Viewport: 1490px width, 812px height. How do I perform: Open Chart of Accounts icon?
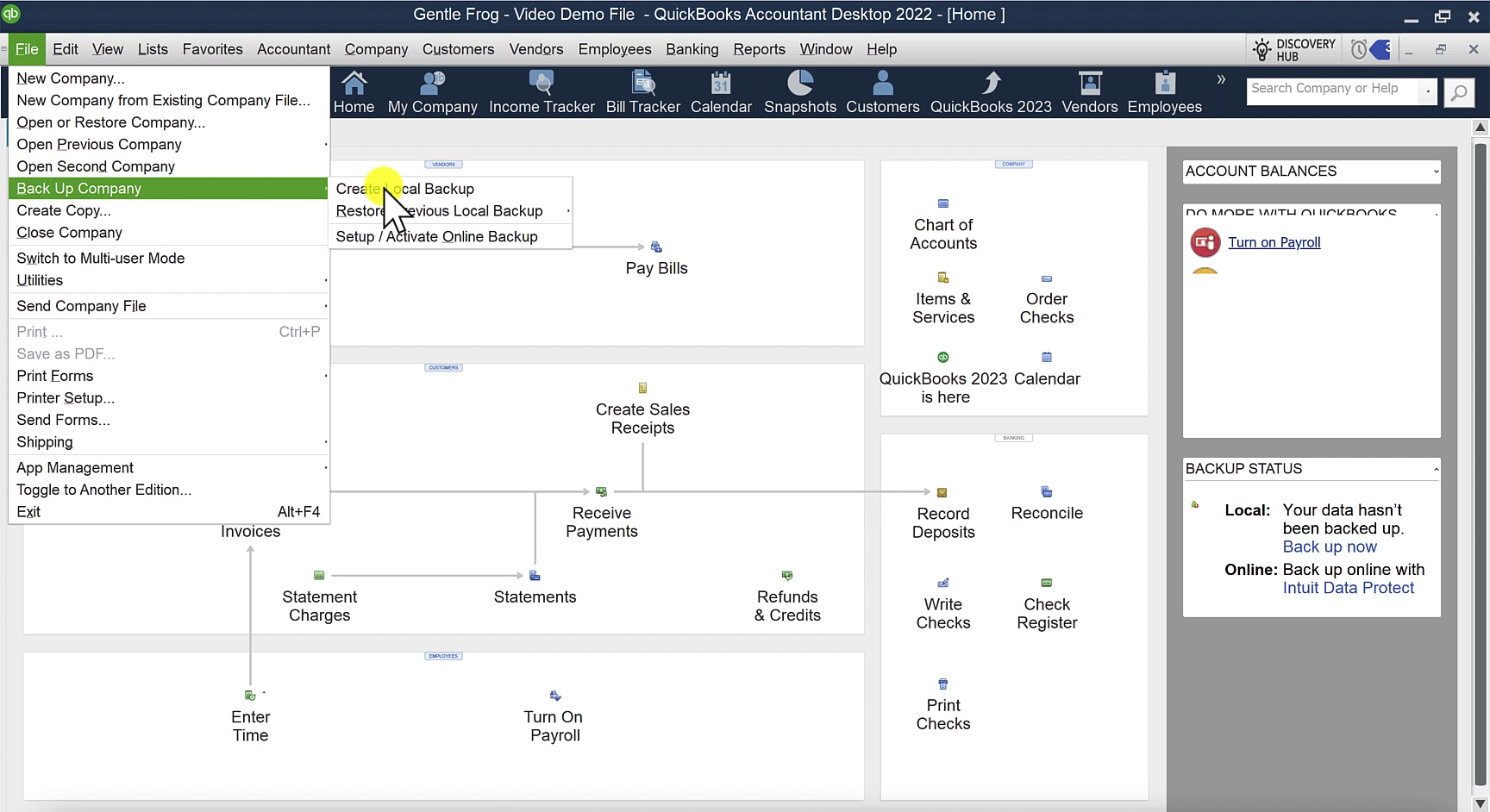click(943, 224)
